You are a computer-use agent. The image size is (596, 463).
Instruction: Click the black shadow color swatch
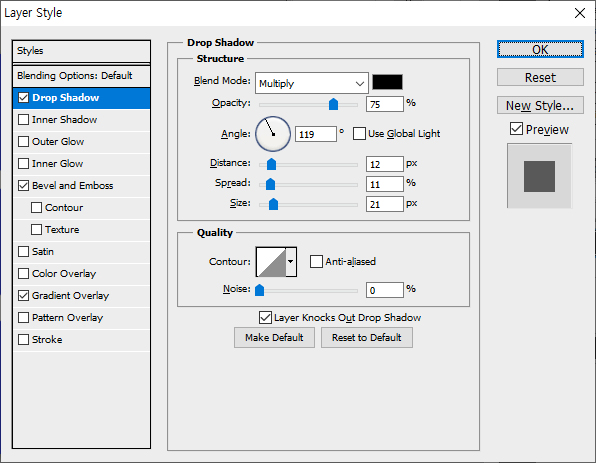click(387, 82)
